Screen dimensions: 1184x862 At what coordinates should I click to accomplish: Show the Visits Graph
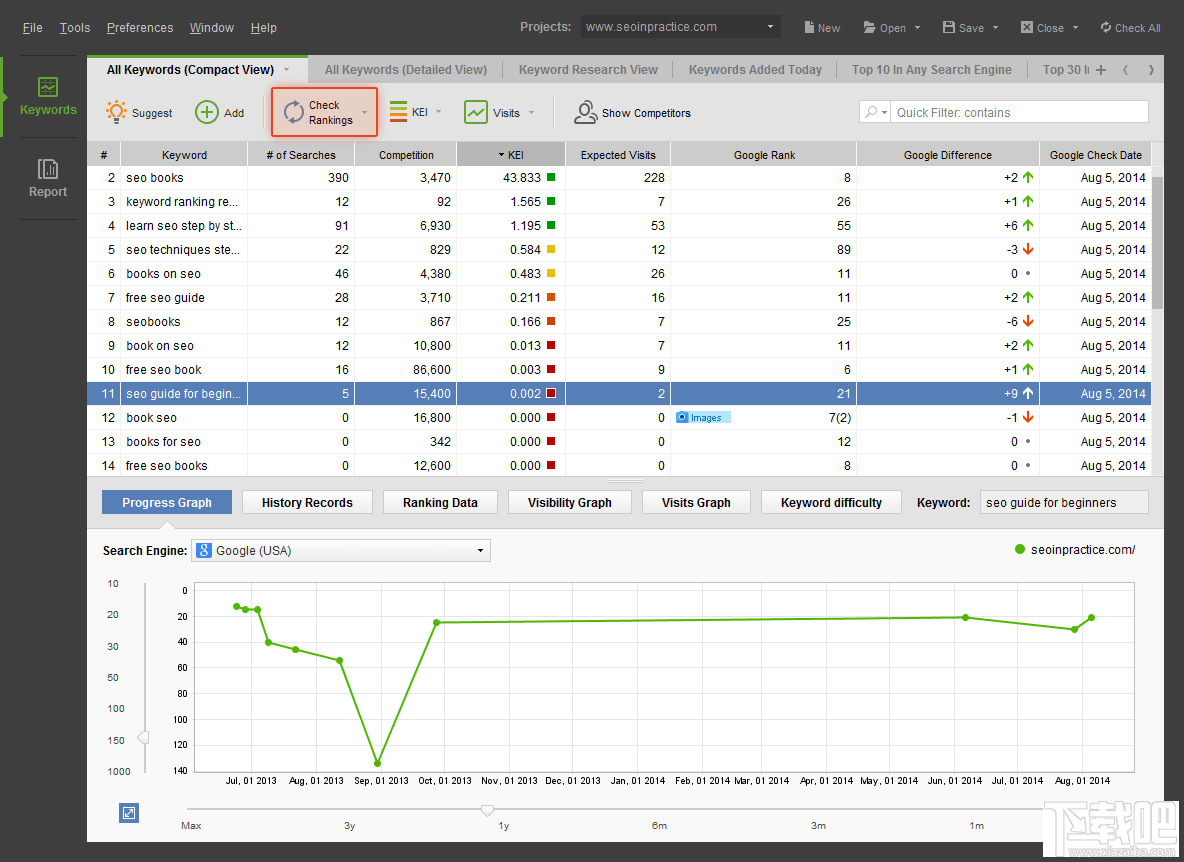[696, 503]
